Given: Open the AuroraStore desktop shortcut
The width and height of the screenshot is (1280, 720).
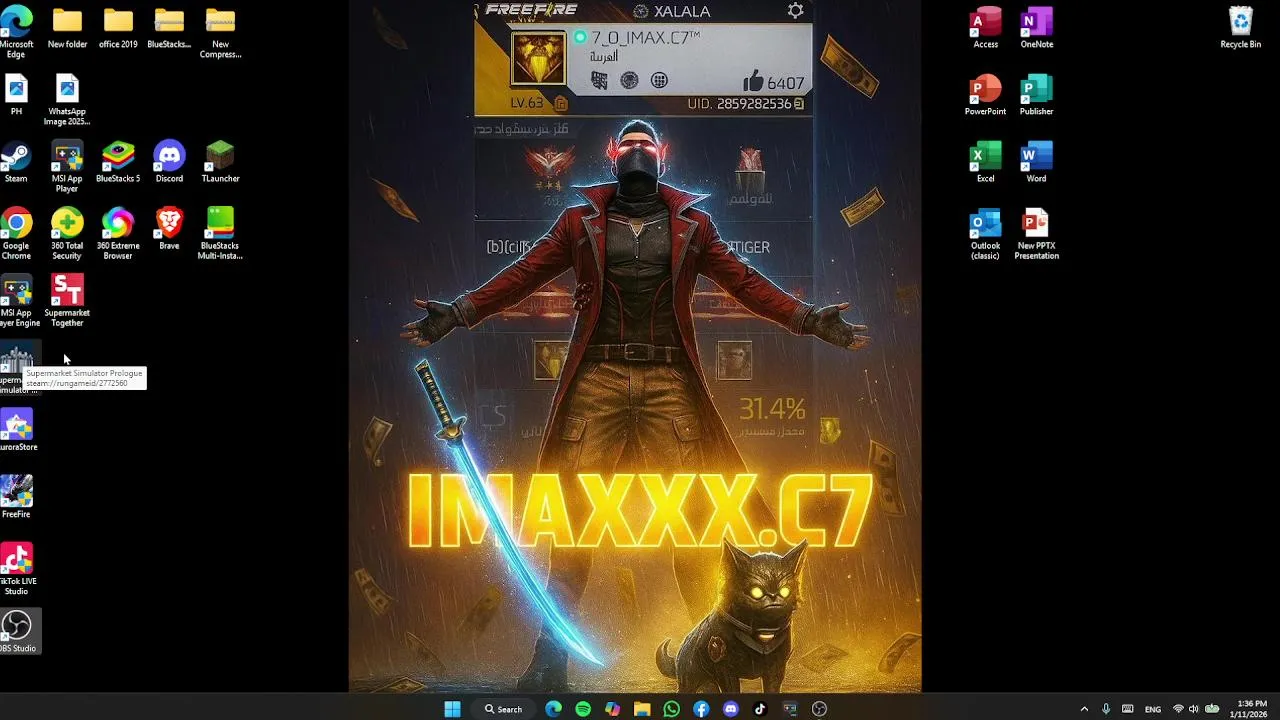Looking at the screenshot, I should pyautogui.click(x=17, y=431).
